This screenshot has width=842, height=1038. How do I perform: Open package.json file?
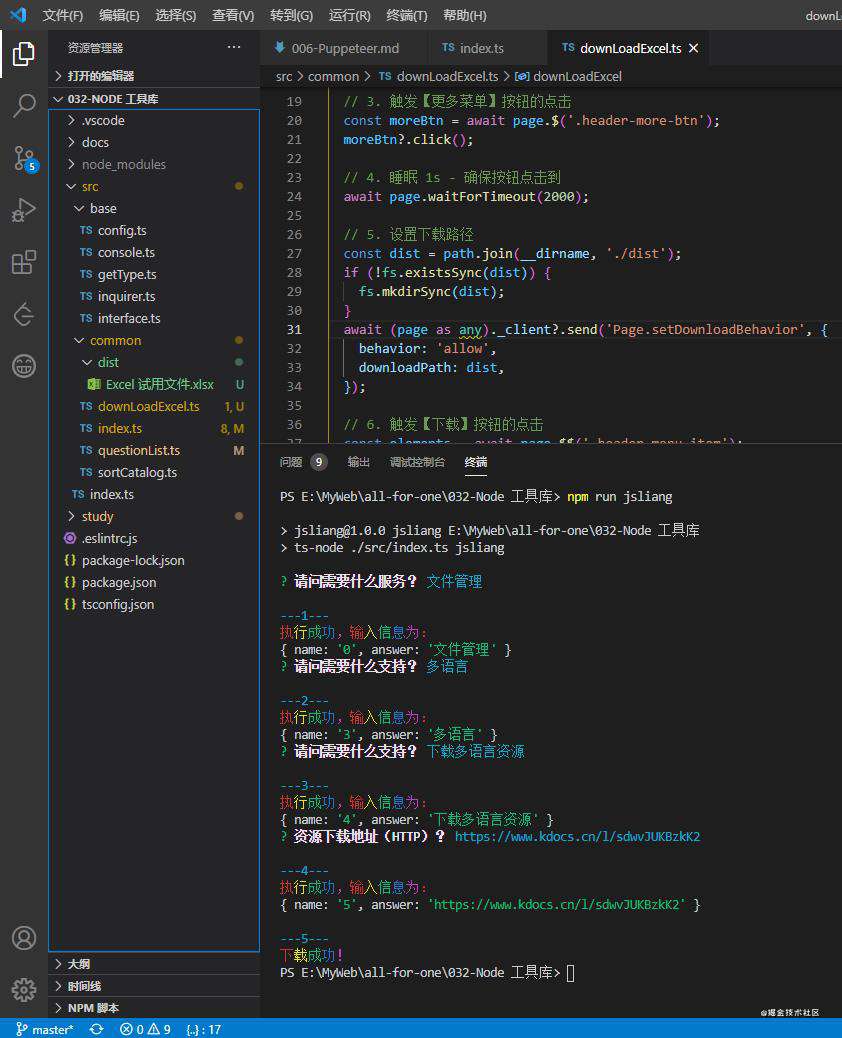(154, 583)
